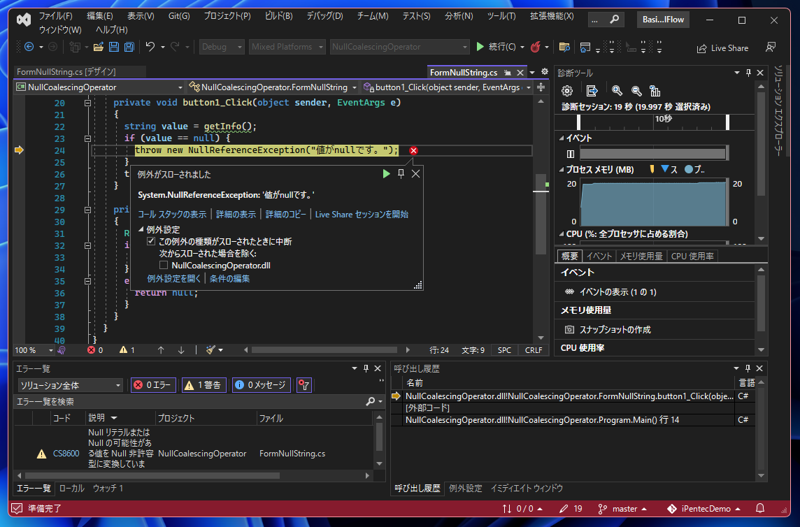Viewport: 800px width, 527px height.
Task: Click the edit conditions link
Action: tap(230, 279)
